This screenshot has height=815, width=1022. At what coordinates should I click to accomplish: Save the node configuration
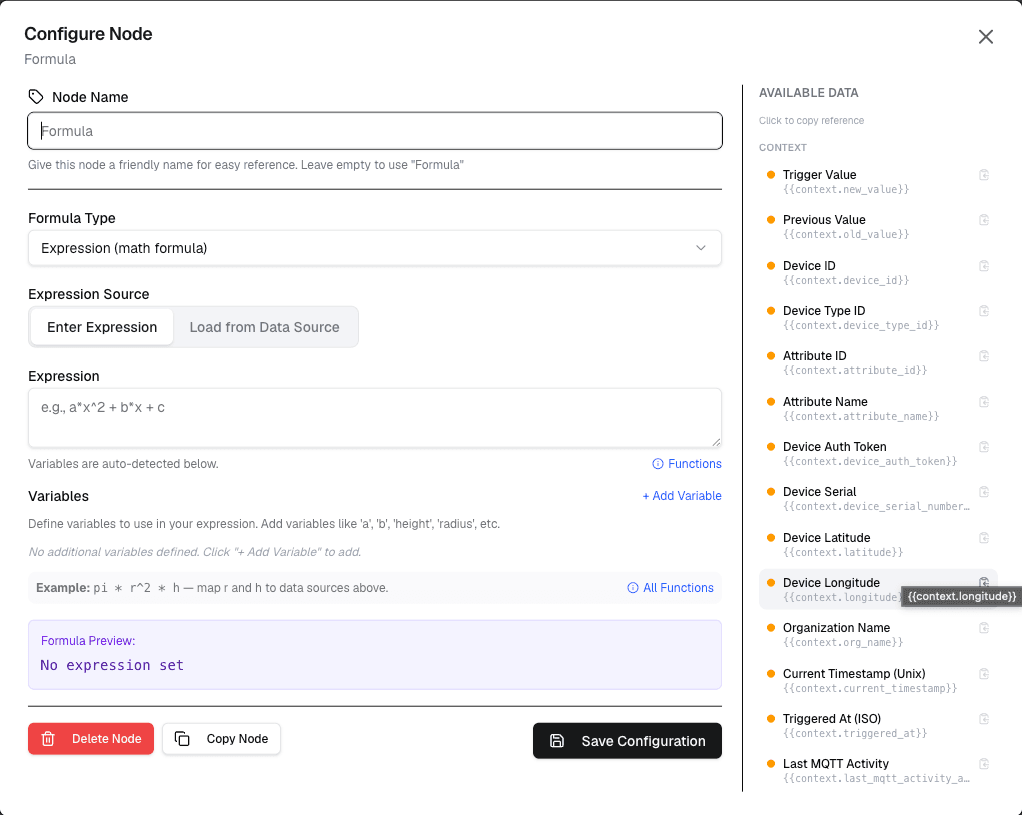point(627,741)
